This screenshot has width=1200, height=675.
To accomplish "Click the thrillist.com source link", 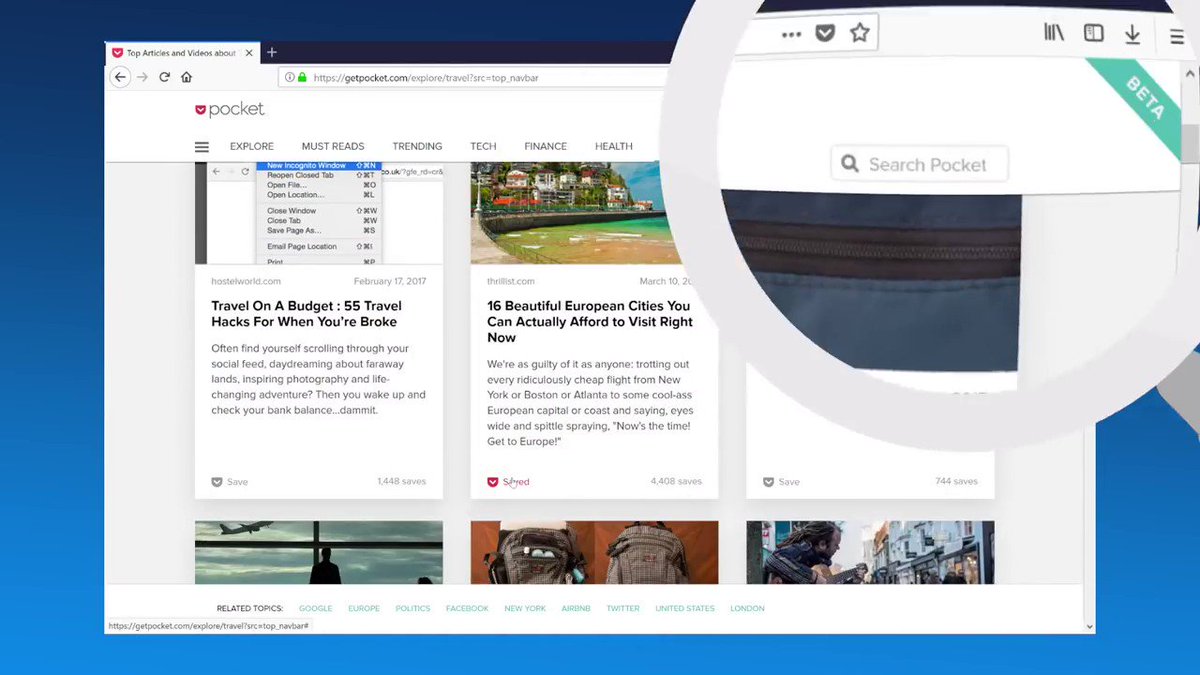I will pos(511,282).
